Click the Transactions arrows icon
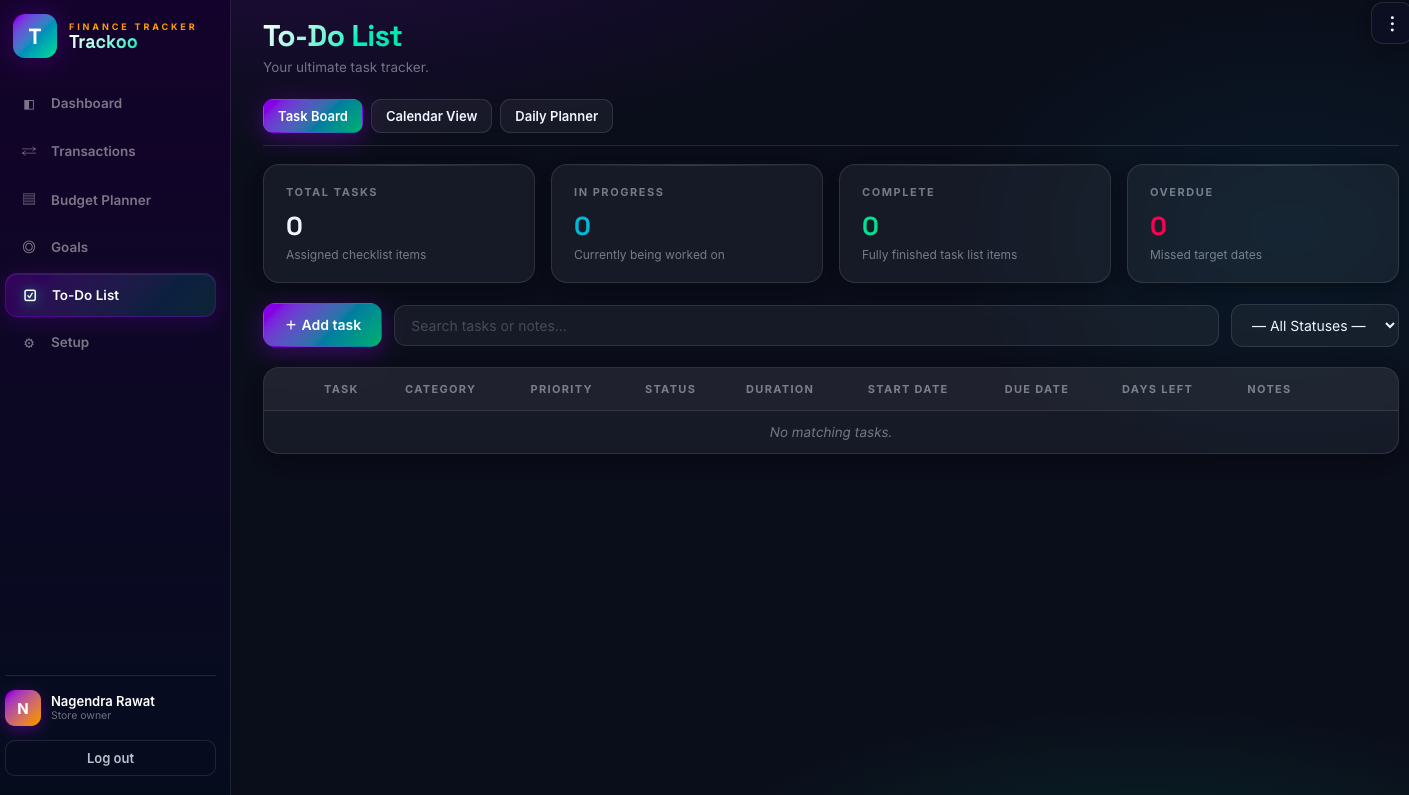1409x795 pixels. [29, 151]
